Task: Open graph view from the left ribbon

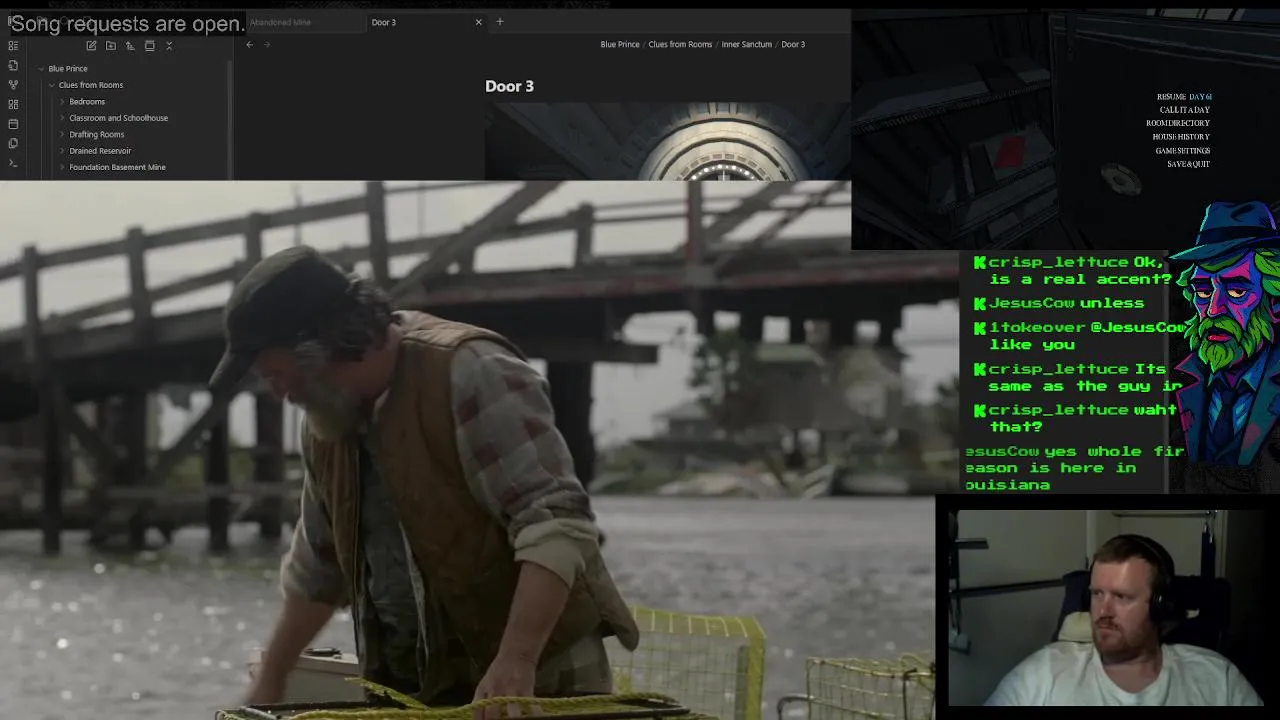Action: point(13,85)
